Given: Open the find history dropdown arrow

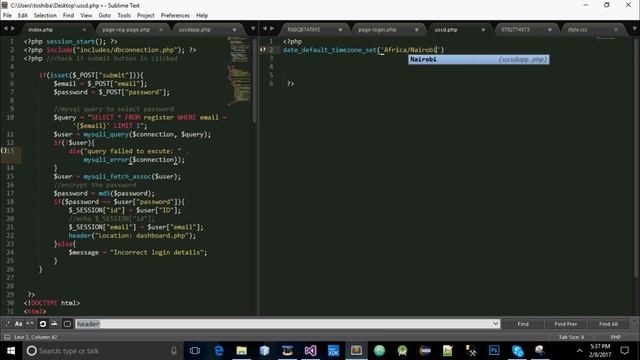Looking at the screenshot, I should 496,324.
